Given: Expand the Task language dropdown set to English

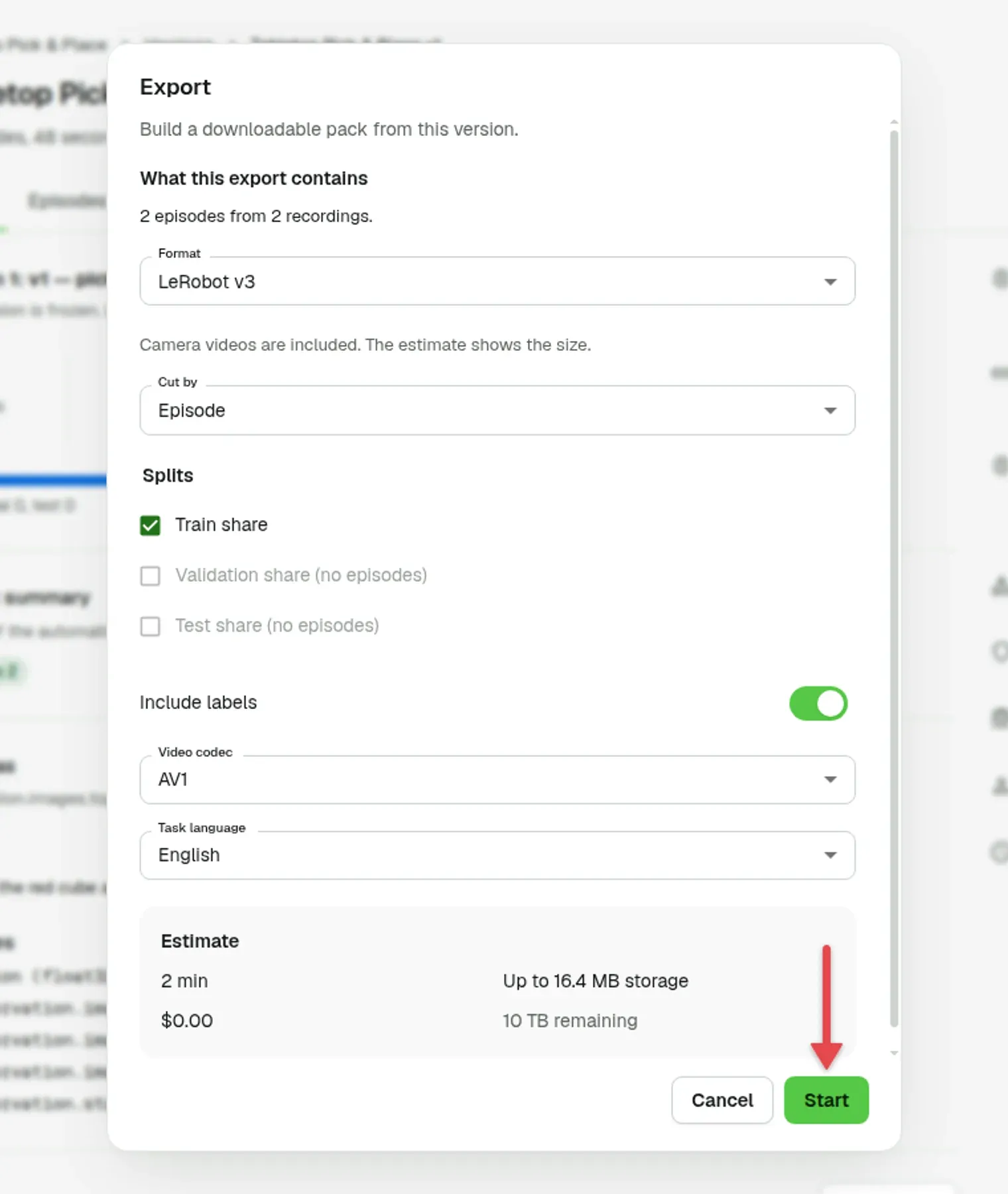Looking at the screenshot, I should tap(497, 855).
